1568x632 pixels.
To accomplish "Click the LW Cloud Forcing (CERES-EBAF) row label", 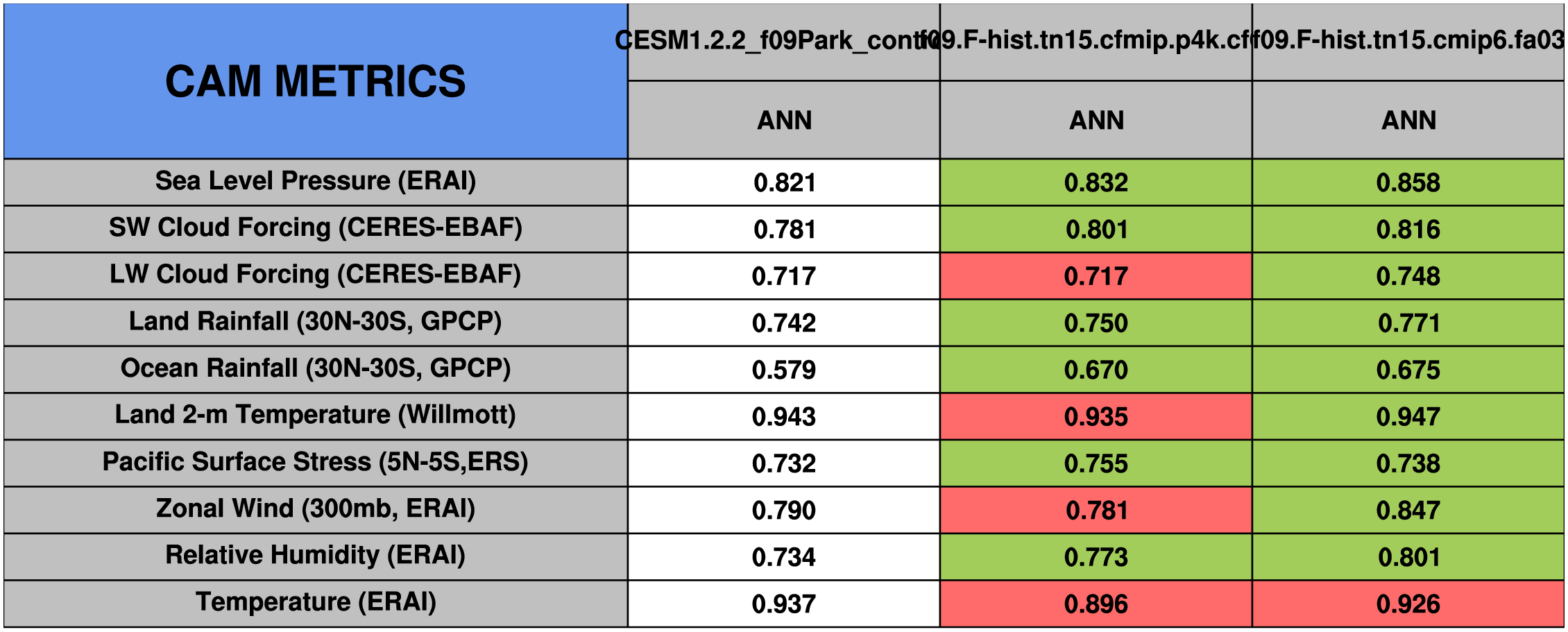I will (x=316, y=275).
